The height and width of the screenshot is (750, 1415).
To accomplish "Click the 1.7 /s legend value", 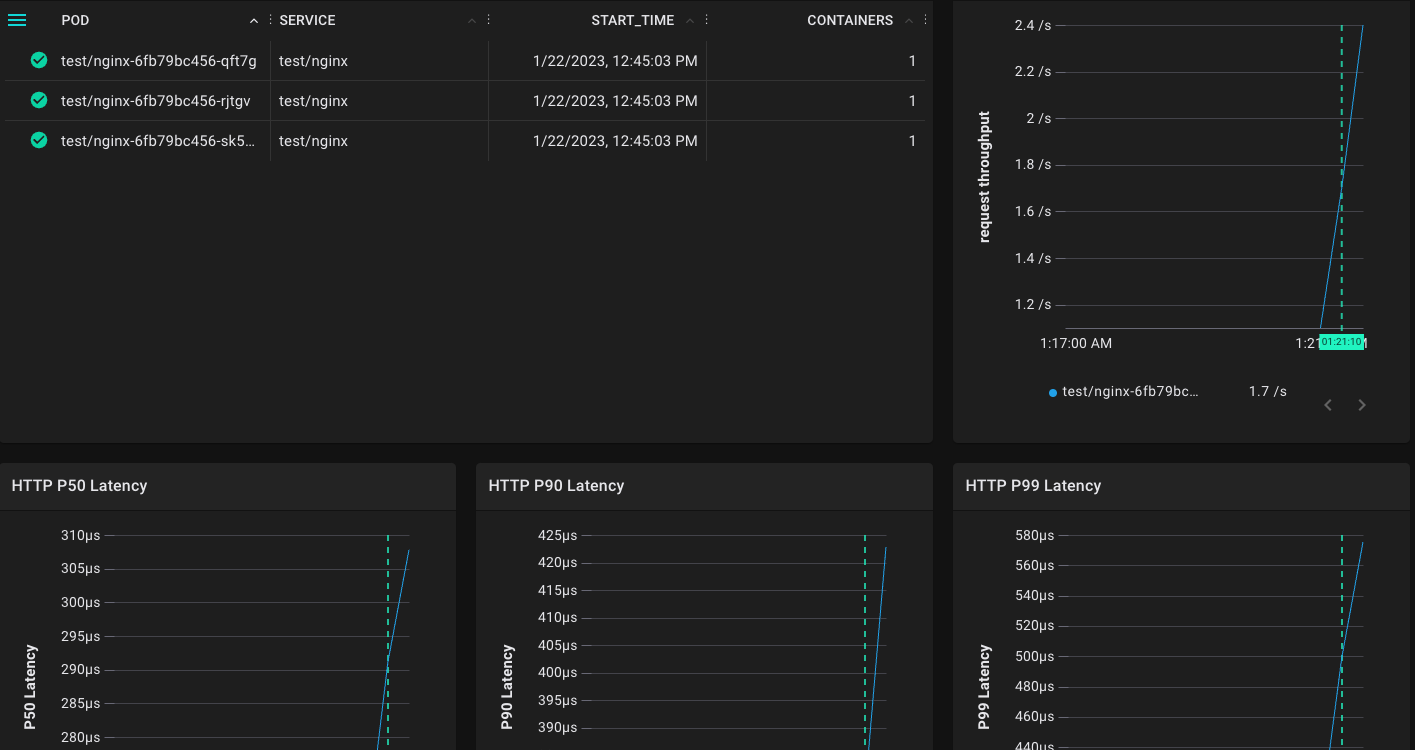I will (x=1268, y=391).
